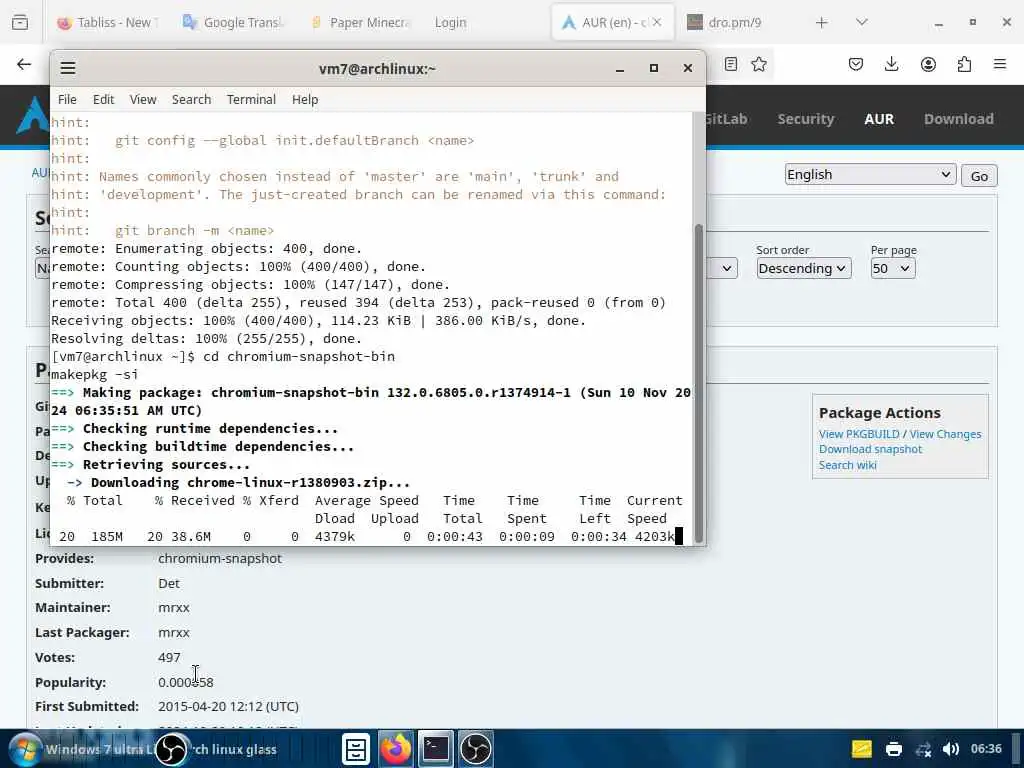The height and width of the screenshot is (768, 1024).
Task: Open the terminal Edit menu
Action: 103,99
